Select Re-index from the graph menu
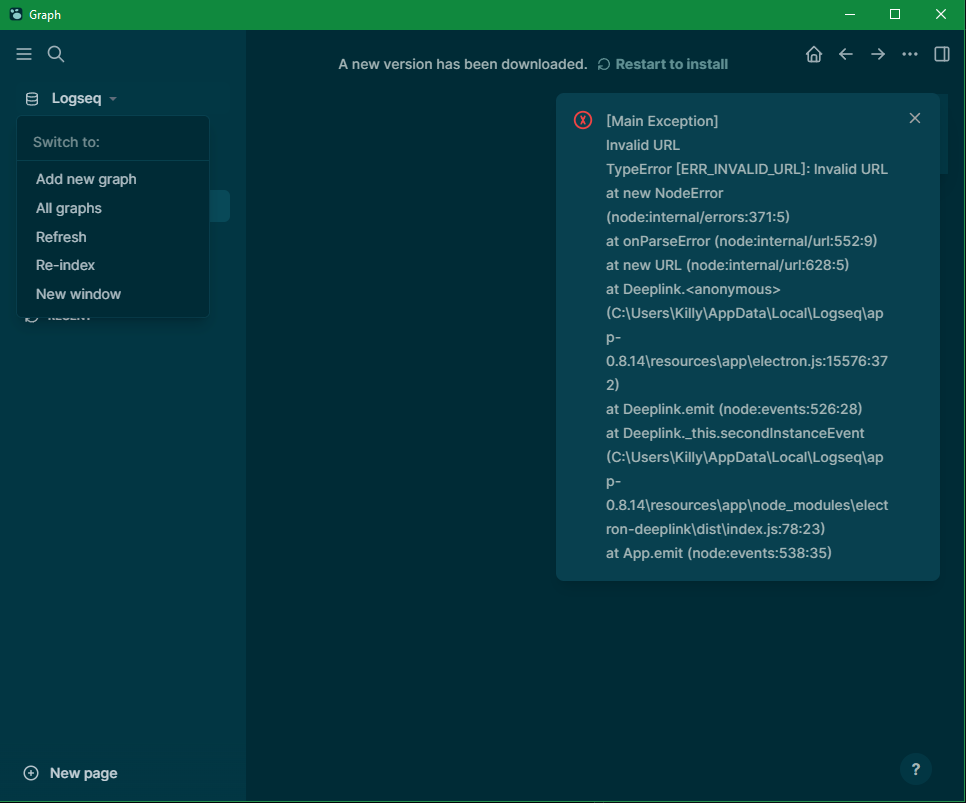 tap(64, 265)
